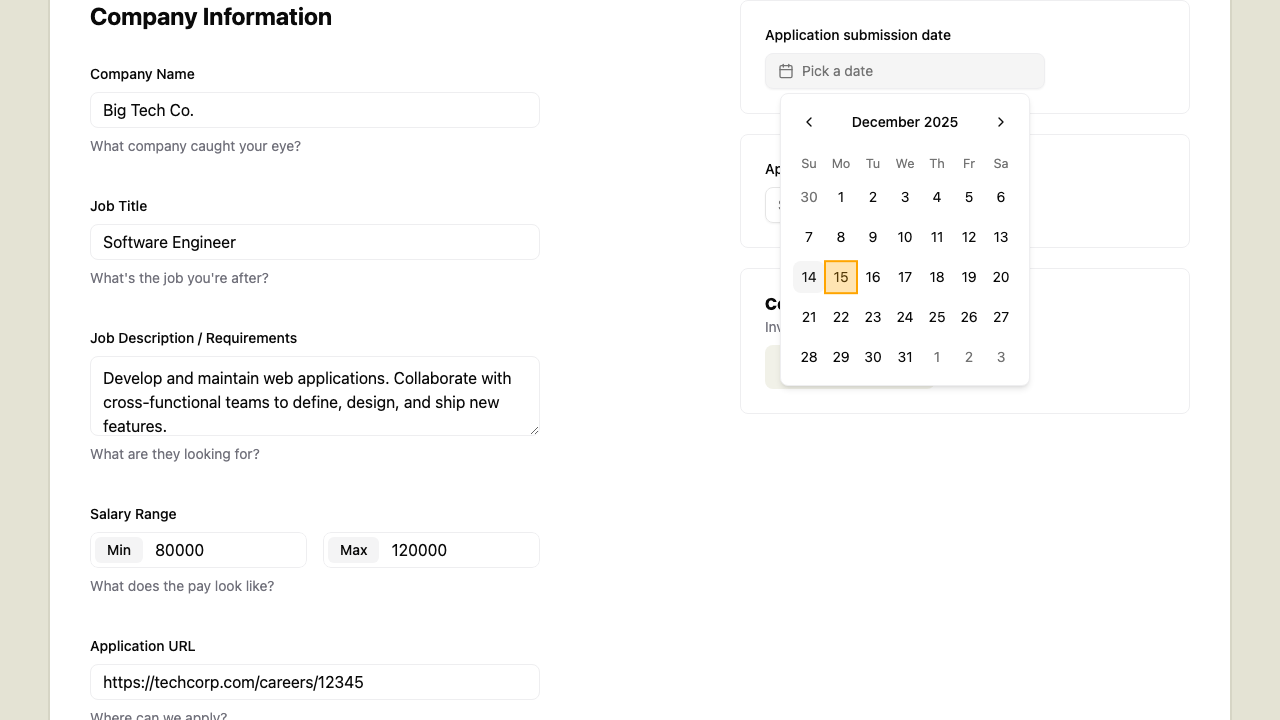Click the Min label in the salary range

pos(118,550)
